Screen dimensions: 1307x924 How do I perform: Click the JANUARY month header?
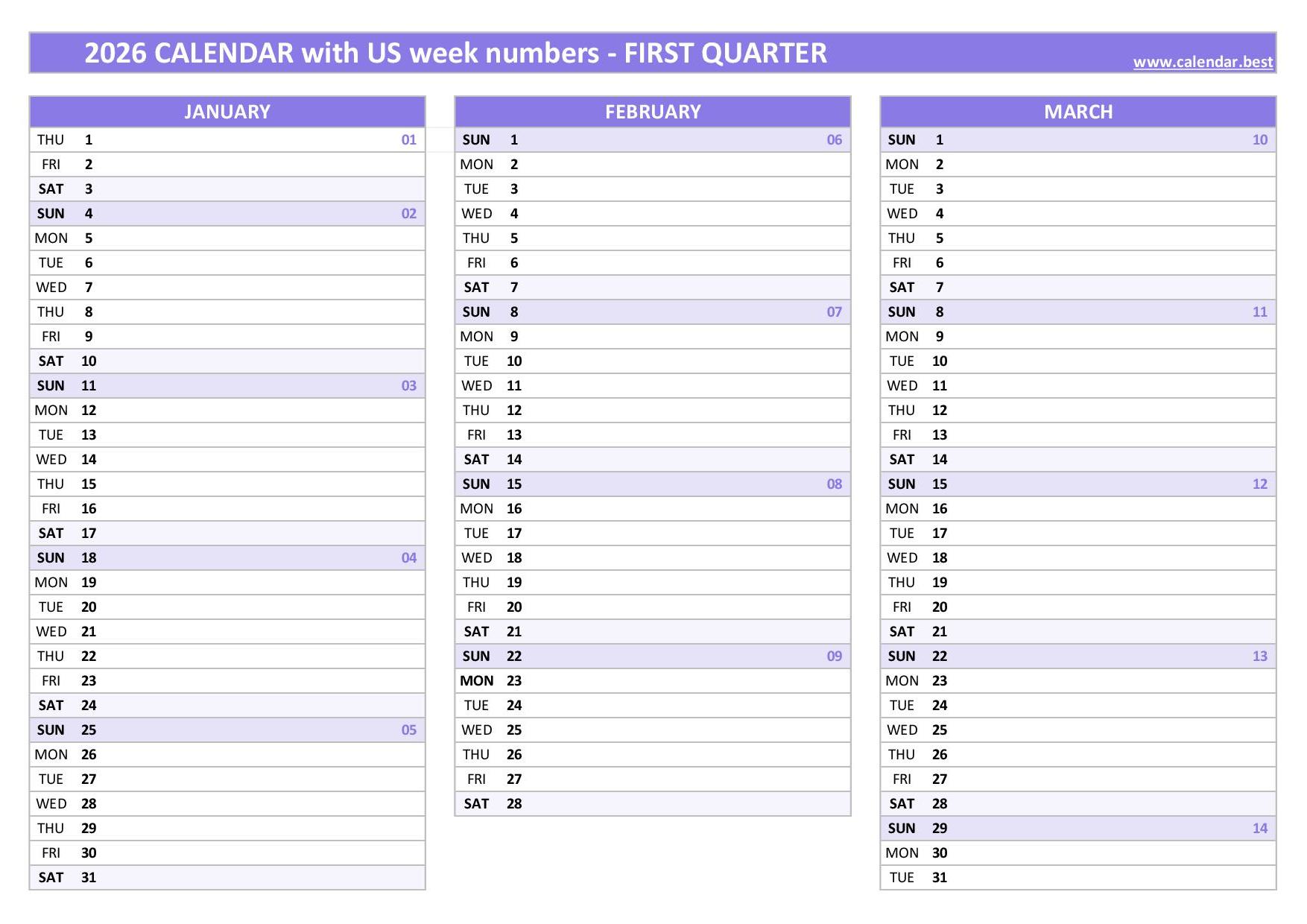point(227,112)
